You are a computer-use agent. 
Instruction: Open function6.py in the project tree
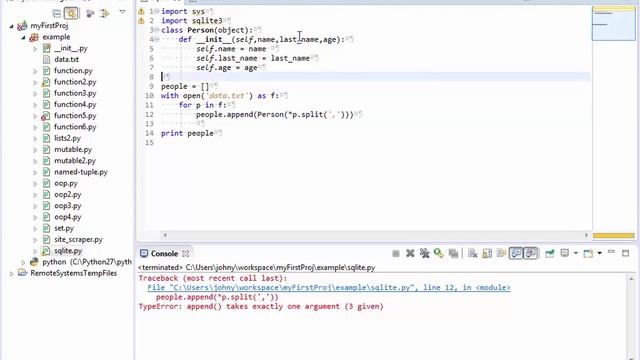tap(75, 127)
